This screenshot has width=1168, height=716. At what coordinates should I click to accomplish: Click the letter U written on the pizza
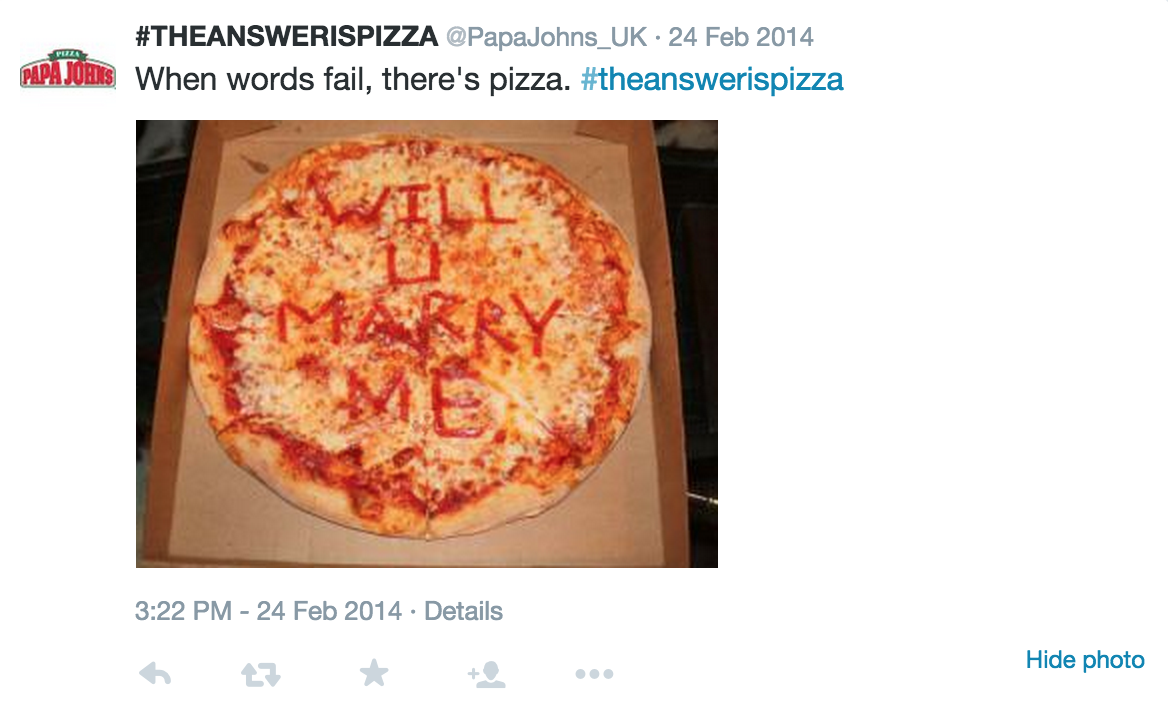[x=412, y=261]
